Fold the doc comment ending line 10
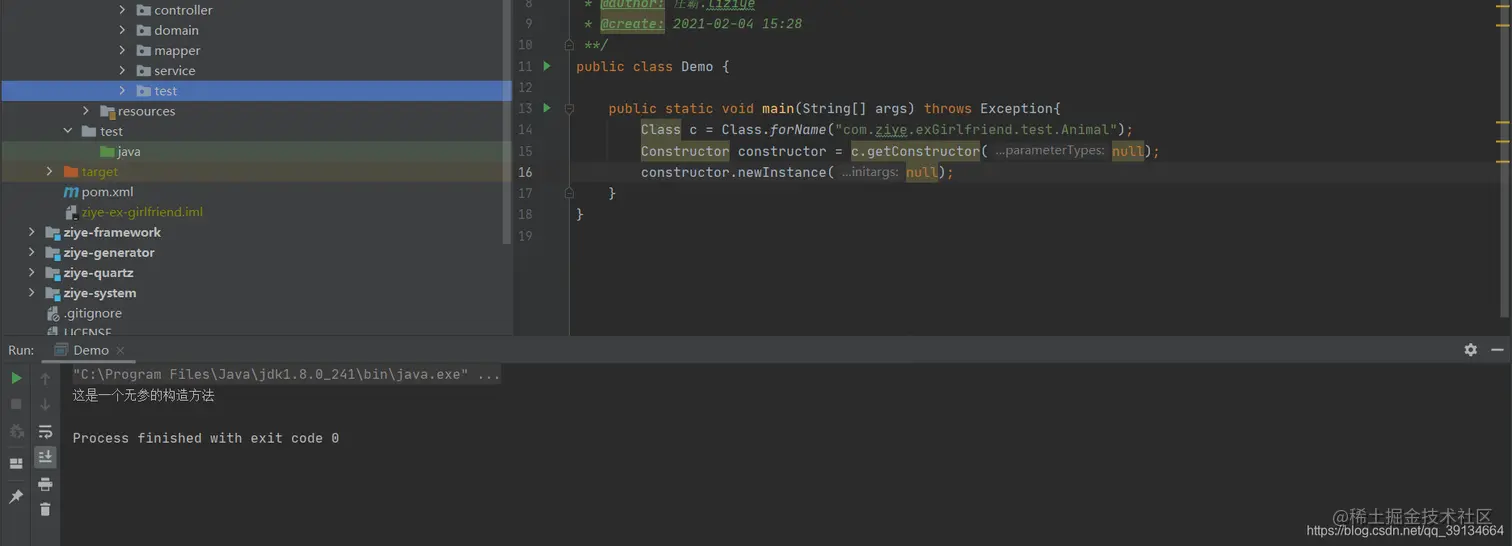 [x=569, y=45]
